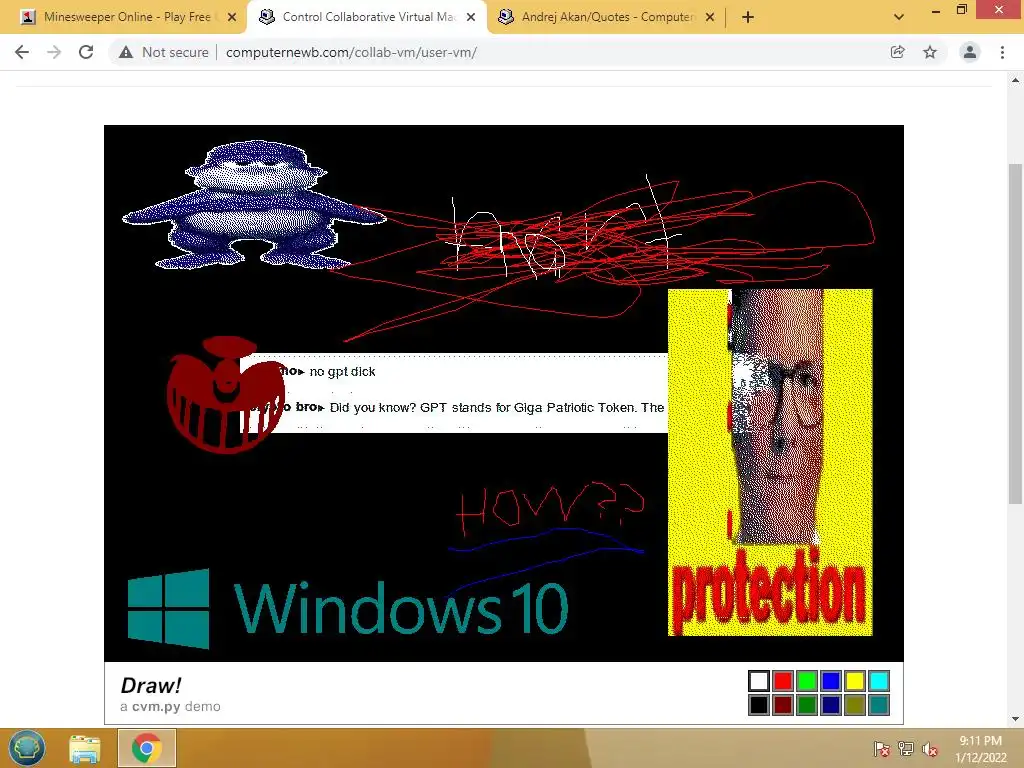Bookmark this page with star icon

coord(930,52)
